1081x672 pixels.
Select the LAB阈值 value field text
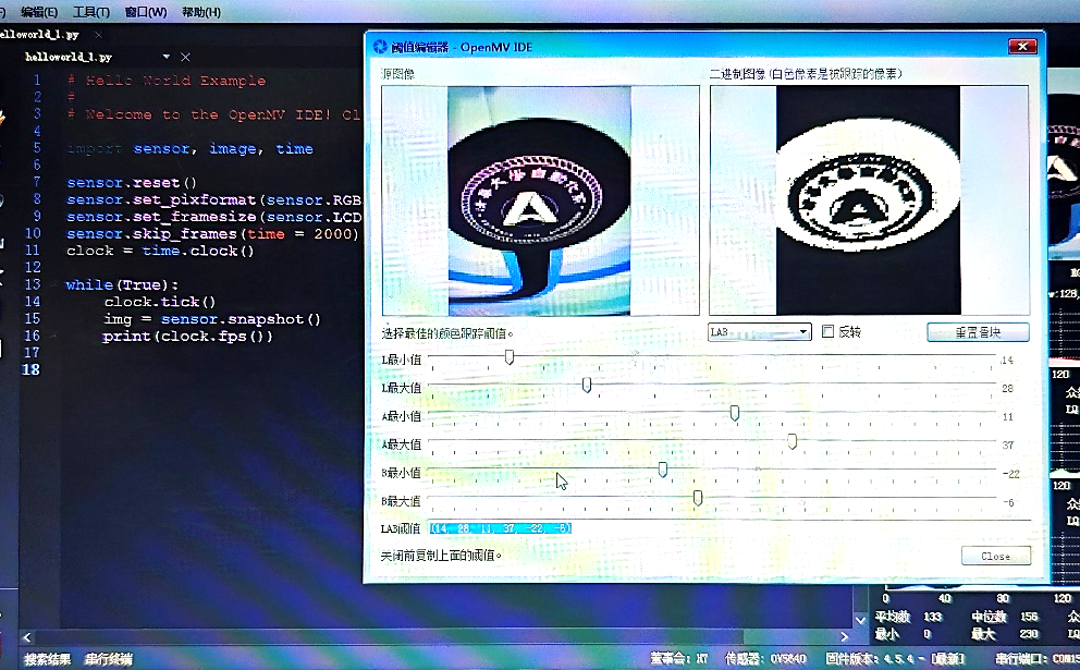pos(501,529)
